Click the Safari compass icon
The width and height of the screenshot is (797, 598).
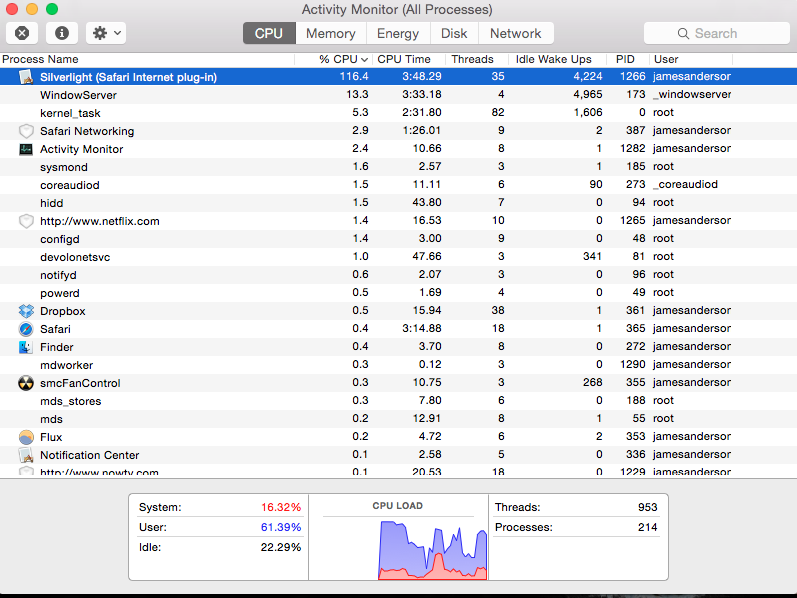pos(26,329)
